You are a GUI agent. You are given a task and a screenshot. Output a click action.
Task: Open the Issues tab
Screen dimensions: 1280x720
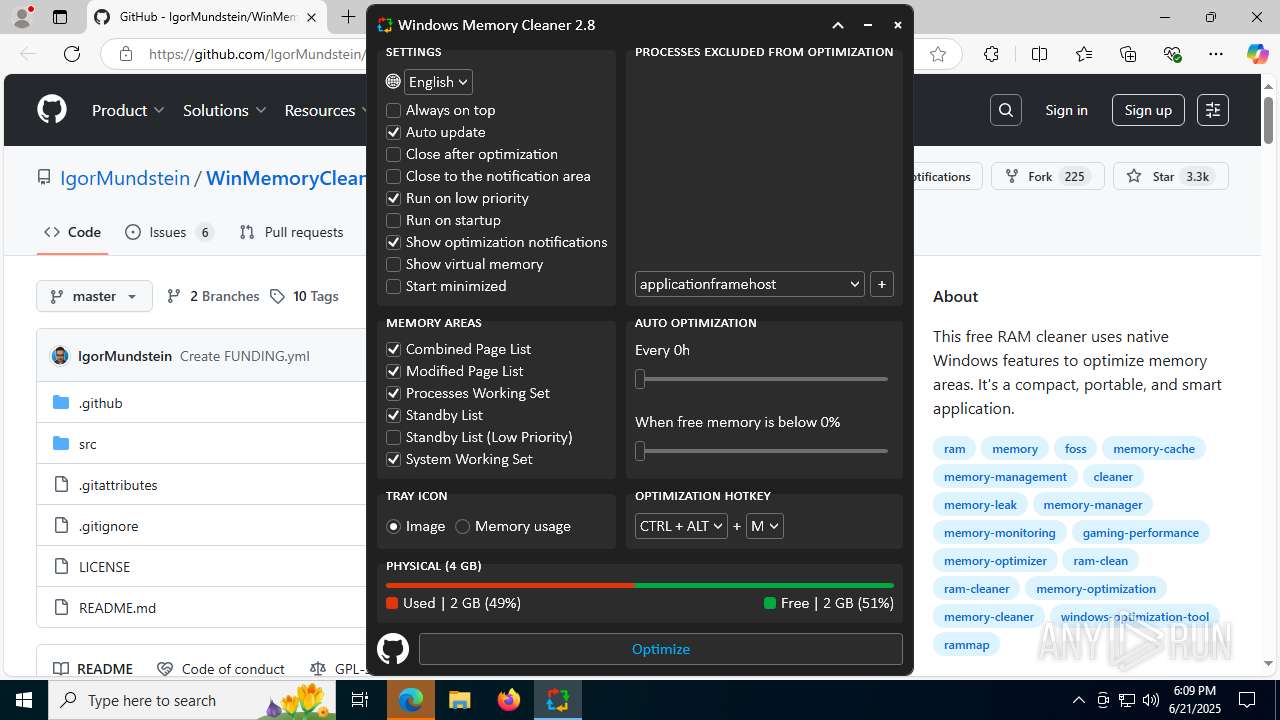[x=169, y=232]
